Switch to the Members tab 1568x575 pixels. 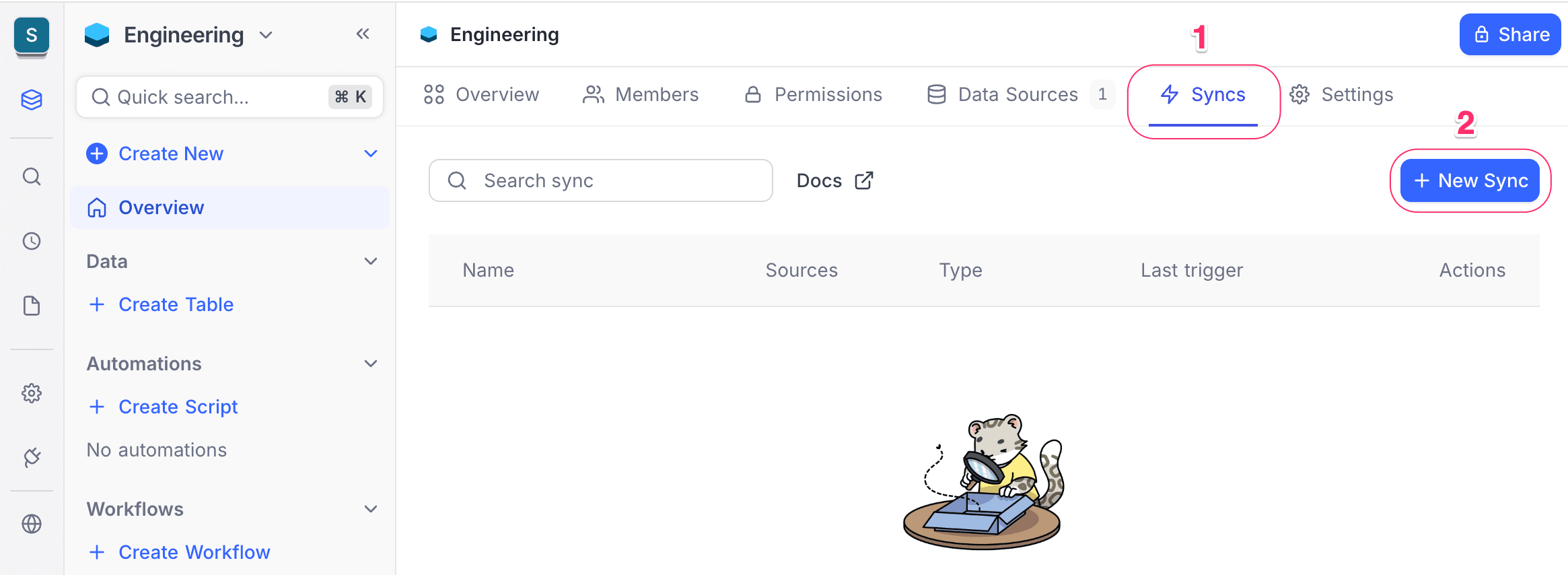(x=641, y=95)
